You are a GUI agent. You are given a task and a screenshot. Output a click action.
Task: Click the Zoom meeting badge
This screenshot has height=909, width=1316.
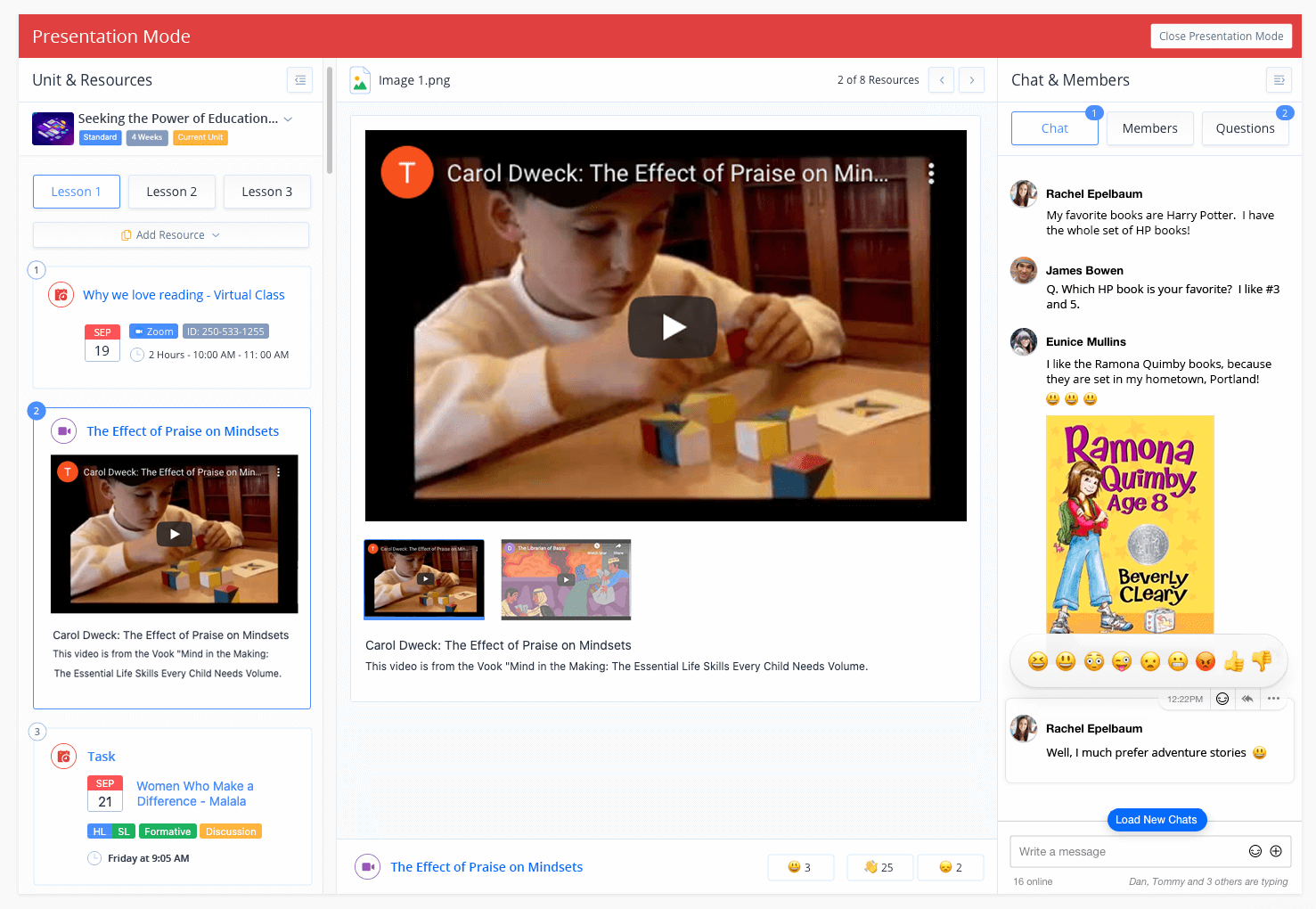coord(153,332)
